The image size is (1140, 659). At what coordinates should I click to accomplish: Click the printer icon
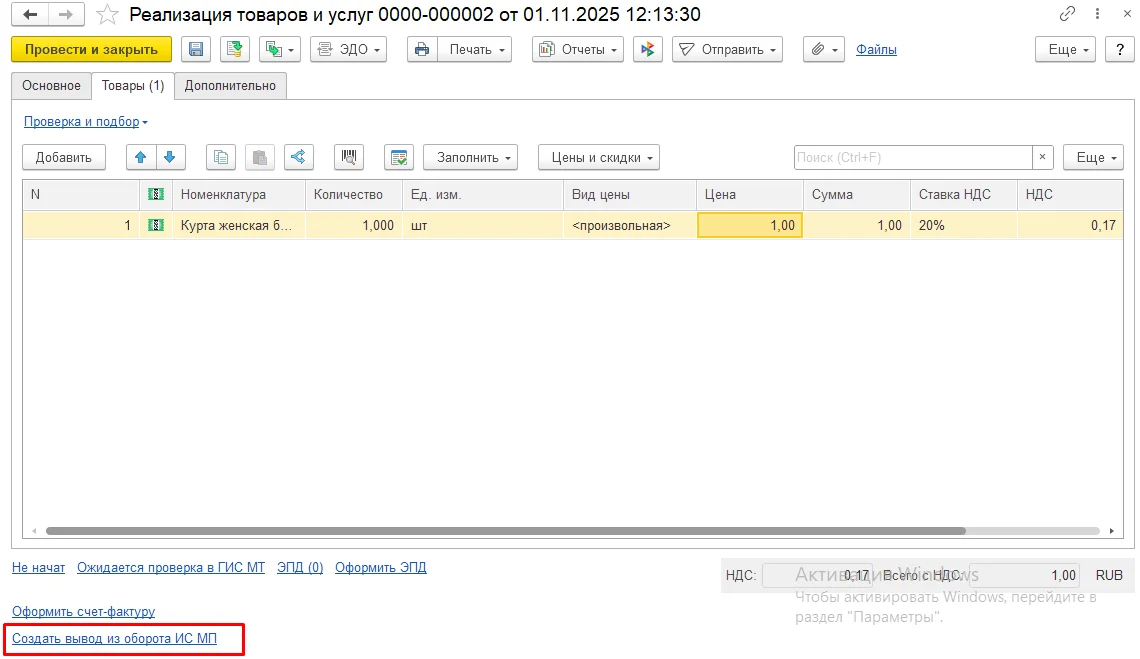(422, 49)
